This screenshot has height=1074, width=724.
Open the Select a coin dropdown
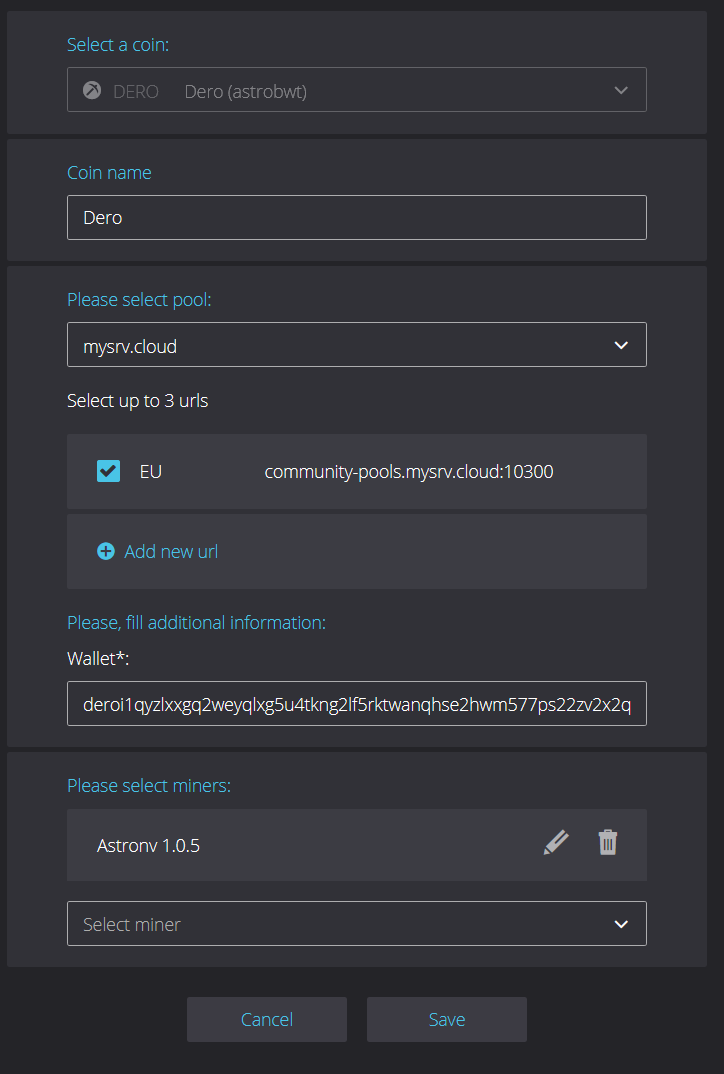coord(356,90)
